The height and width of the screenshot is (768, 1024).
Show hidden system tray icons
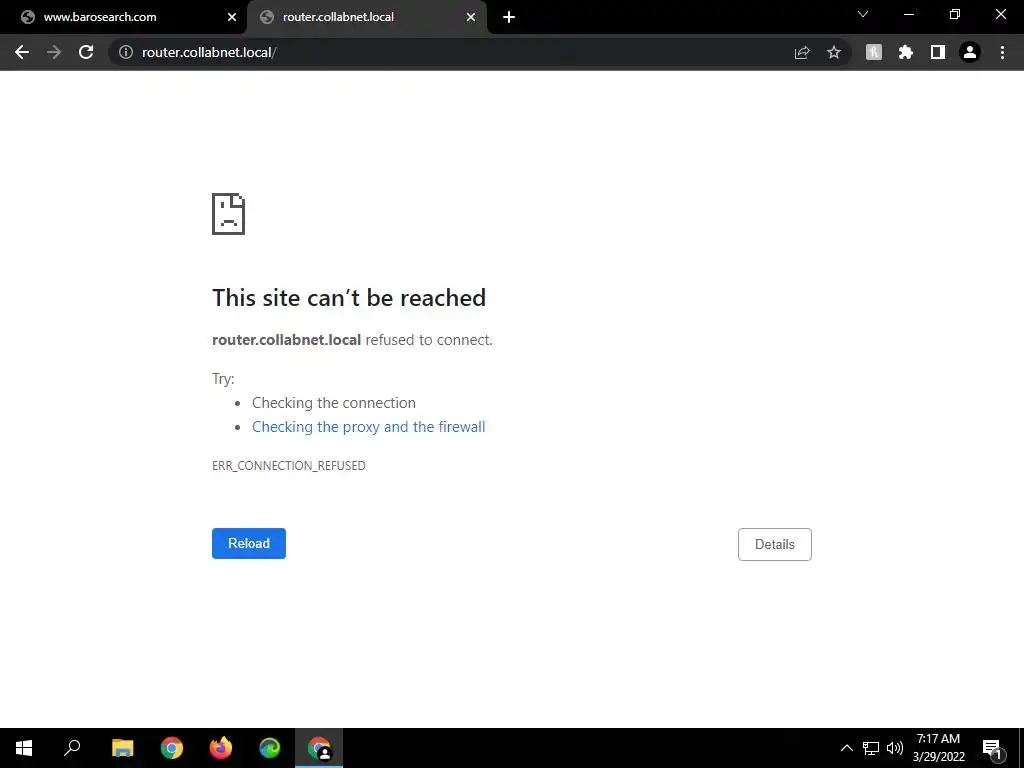(x=846, y=748)
